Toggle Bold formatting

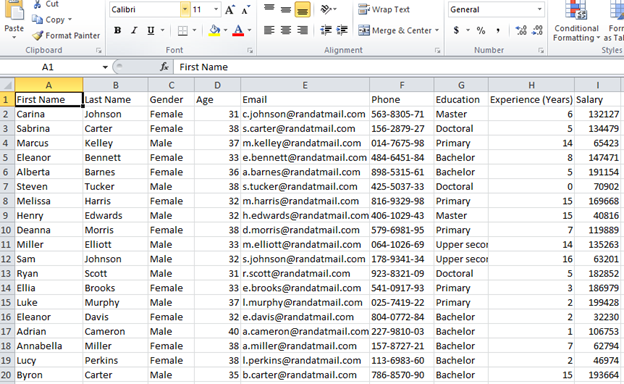[x=117, y=30]
